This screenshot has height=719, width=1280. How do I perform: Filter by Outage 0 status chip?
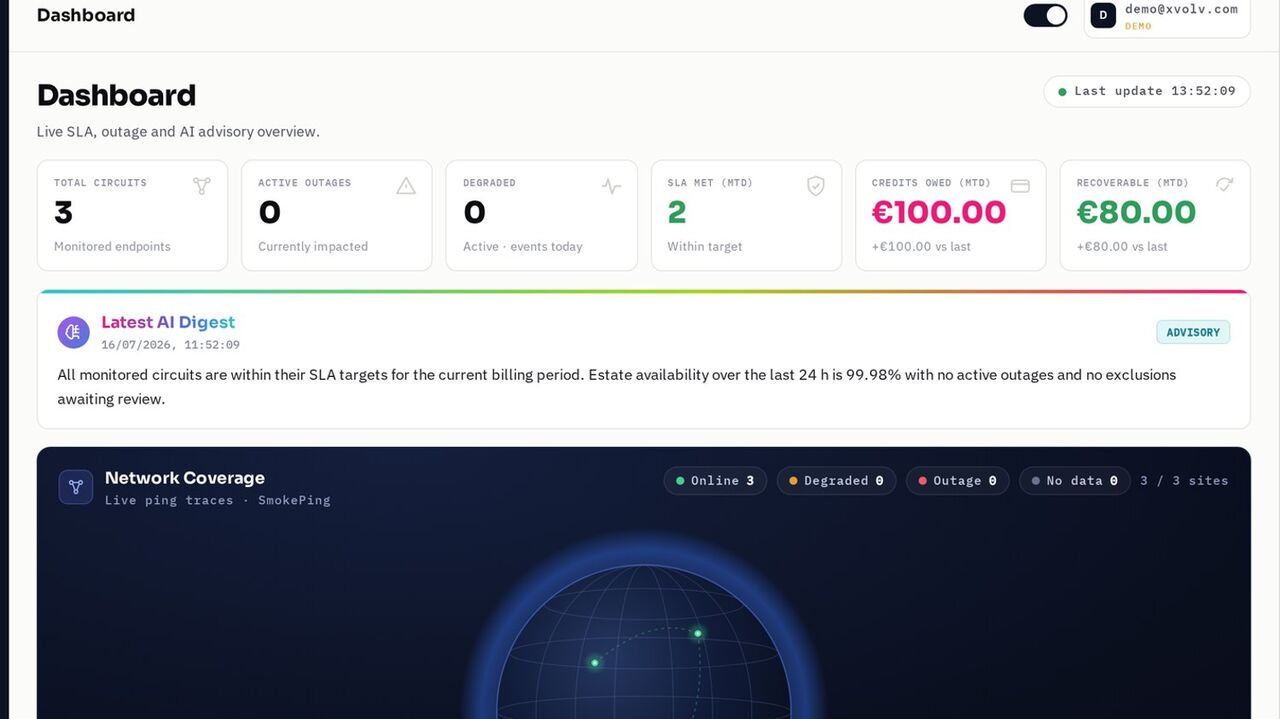pyautogui.click(x=957, y=481)
